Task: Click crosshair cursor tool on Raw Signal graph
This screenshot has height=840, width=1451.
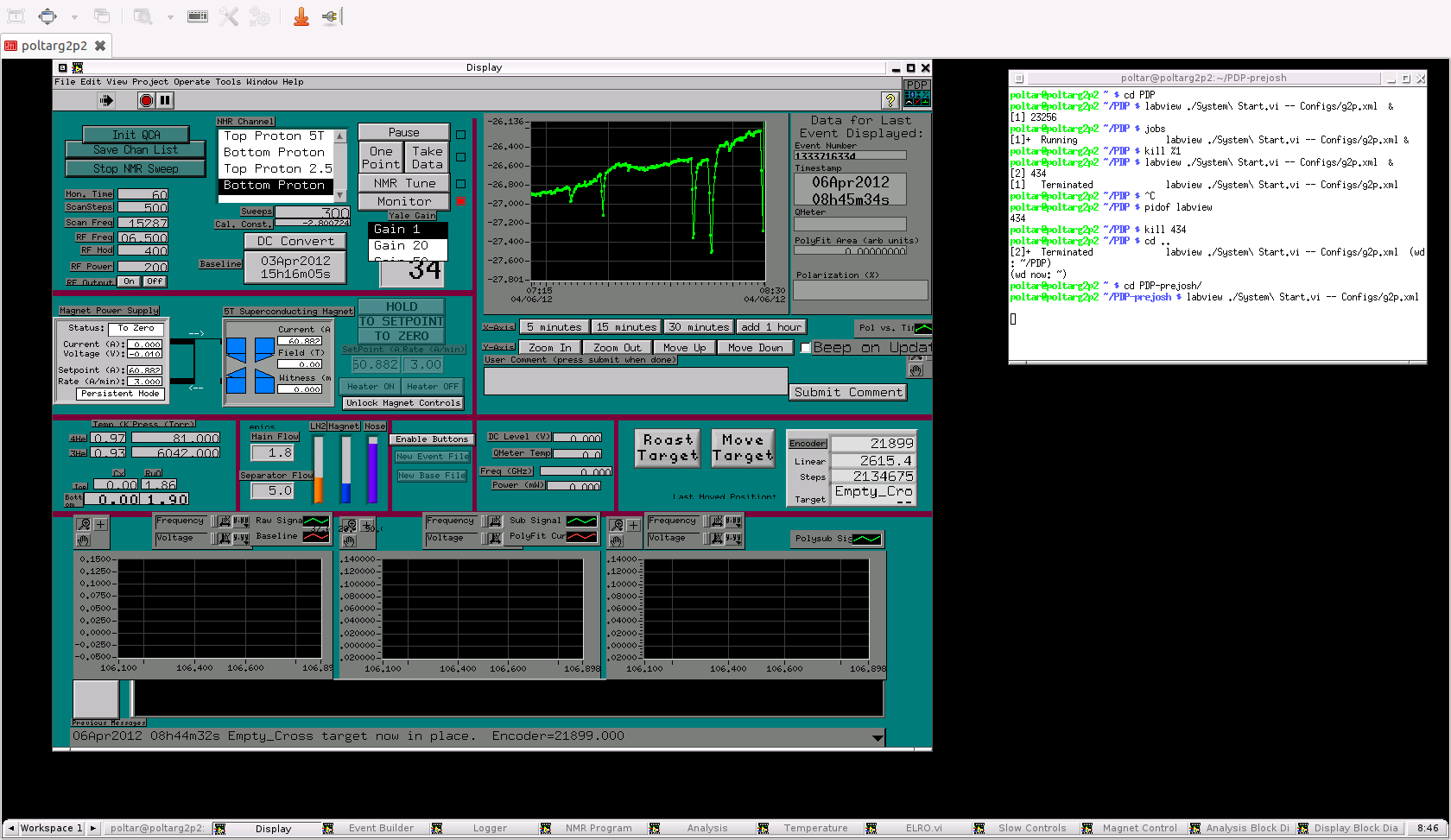Action: (x=100, y=524)
